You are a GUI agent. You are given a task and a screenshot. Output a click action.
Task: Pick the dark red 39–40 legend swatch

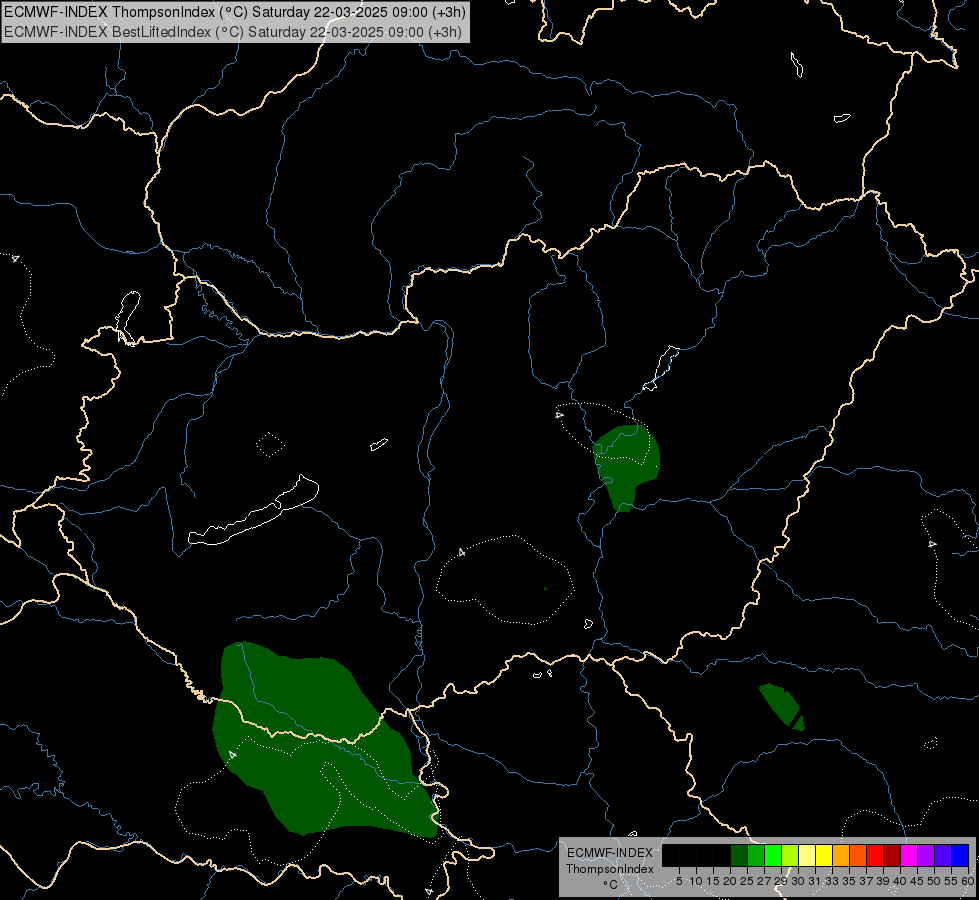(x=892, y=855)
